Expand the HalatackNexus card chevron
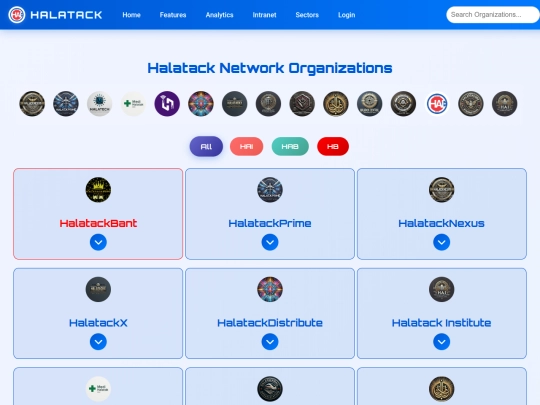The height and width of the screenshot is (405, 540). point(442,242)
